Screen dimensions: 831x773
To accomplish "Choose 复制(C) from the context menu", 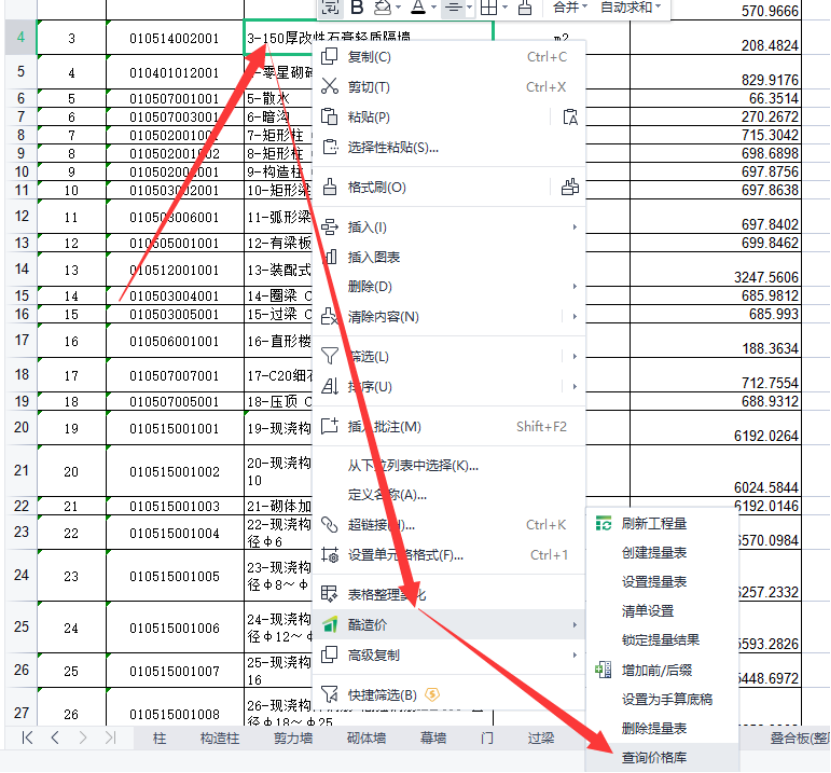I will (x=369, y=57).
